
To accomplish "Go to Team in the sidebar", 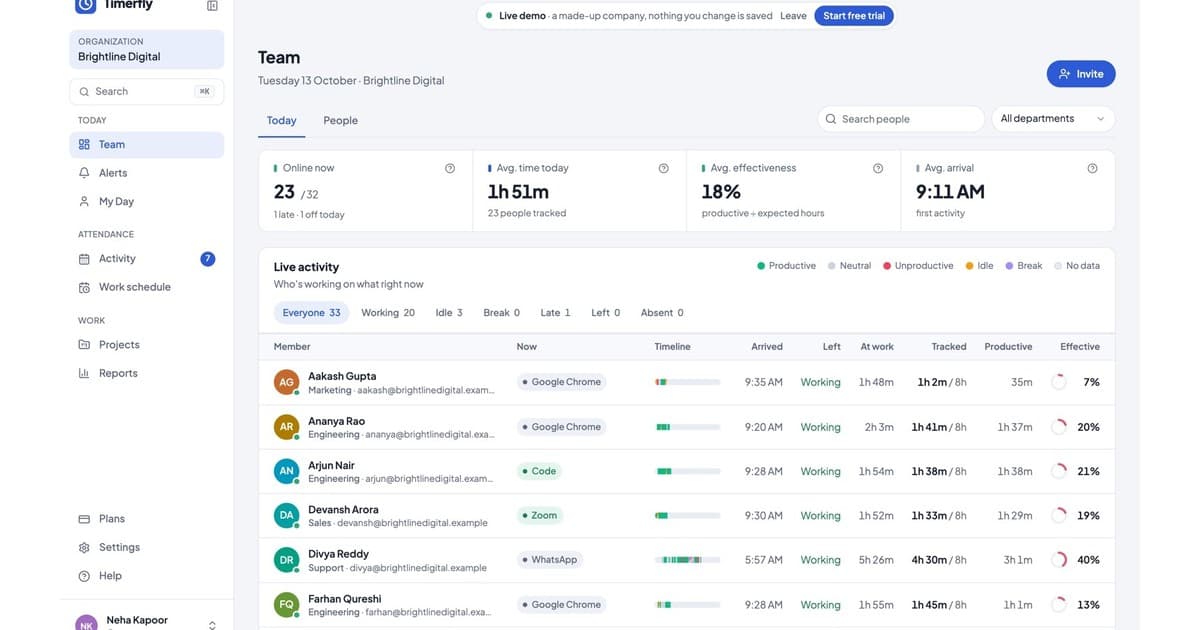I will tap(147, 145).
